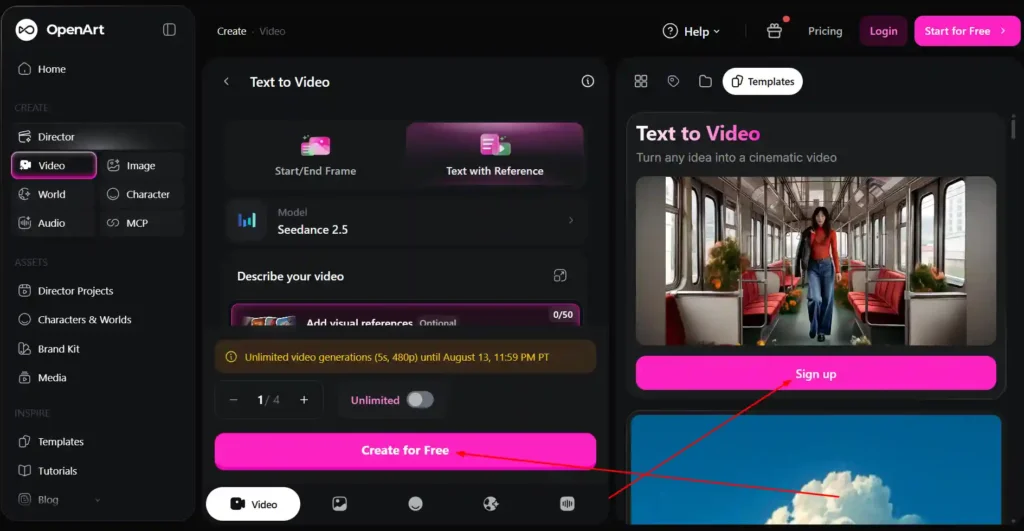Switch to character face icon in bottom bar
The height and width of the screenshot is (531, 1024).
(x=415, y=504)
